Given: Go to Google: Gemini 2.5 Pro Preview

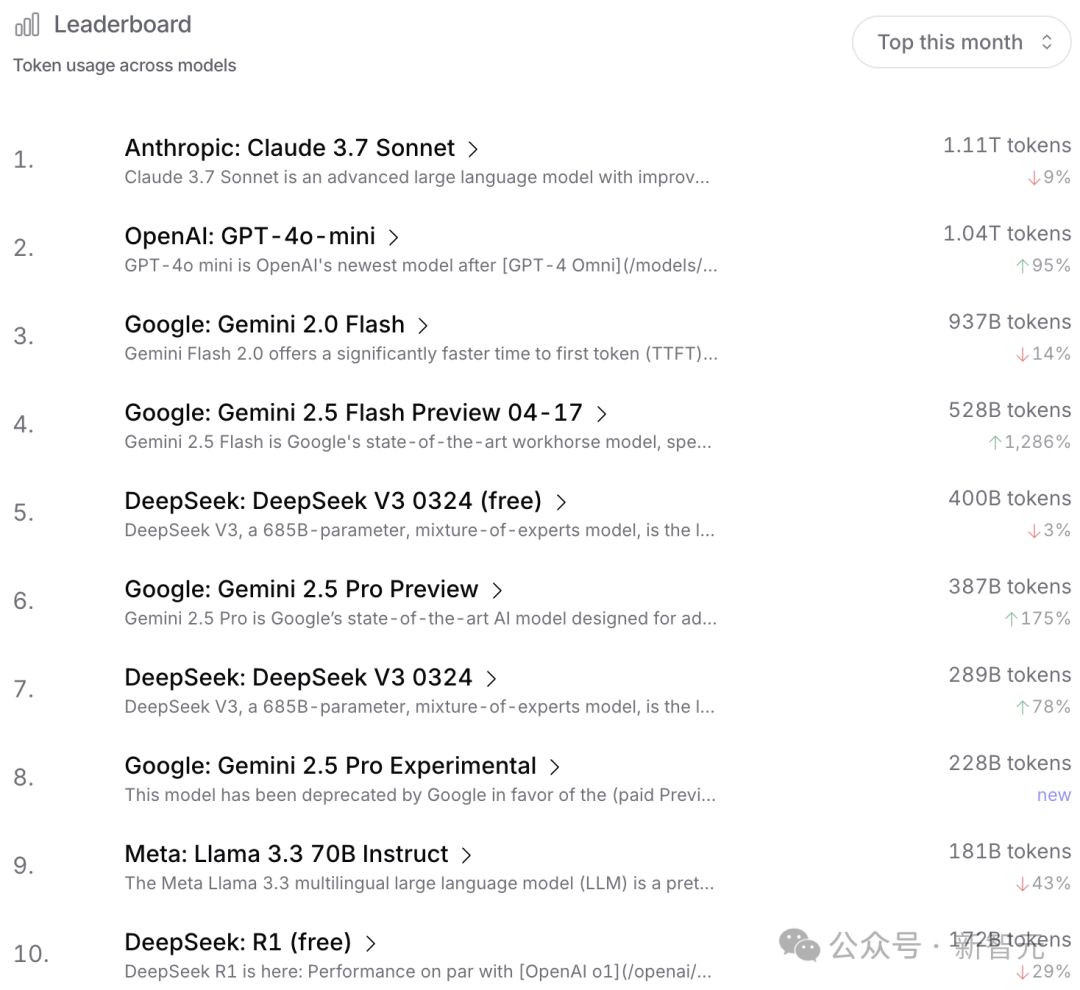Looking at the screenshot, I should 301,589.
